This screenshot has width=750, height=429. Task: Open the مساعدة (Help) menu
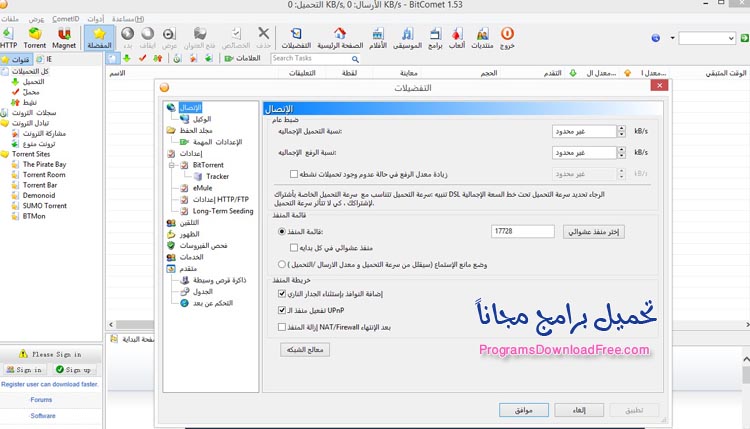[x=128, y=19]
